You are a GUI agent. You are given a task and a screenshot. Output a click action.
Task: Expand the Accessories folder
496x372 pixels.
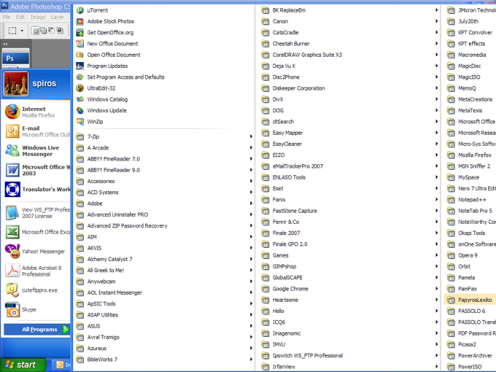click(163, 181)
